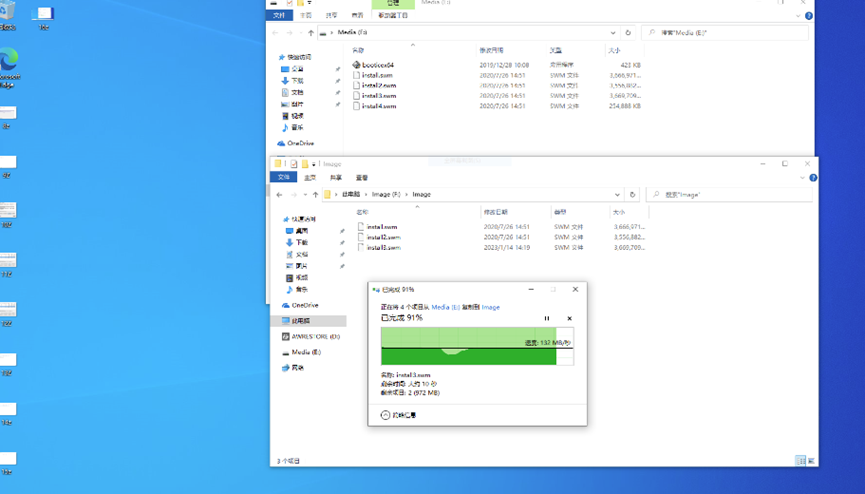Open the Home ribbon tab in Image window

click(310, 178)
